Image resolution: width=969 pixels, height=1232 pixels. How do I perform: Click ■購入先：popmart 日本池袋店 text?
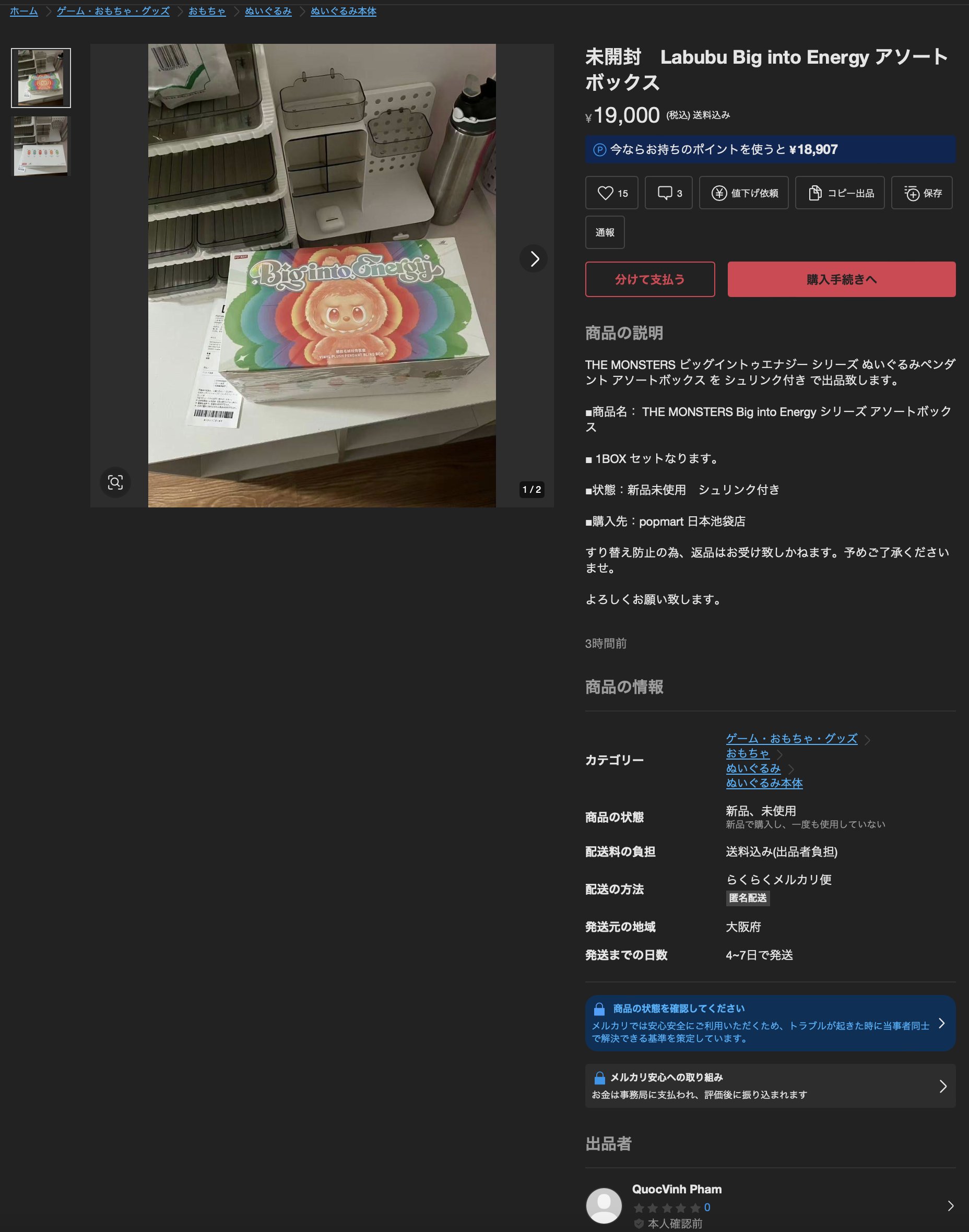(x=666, y=522)
